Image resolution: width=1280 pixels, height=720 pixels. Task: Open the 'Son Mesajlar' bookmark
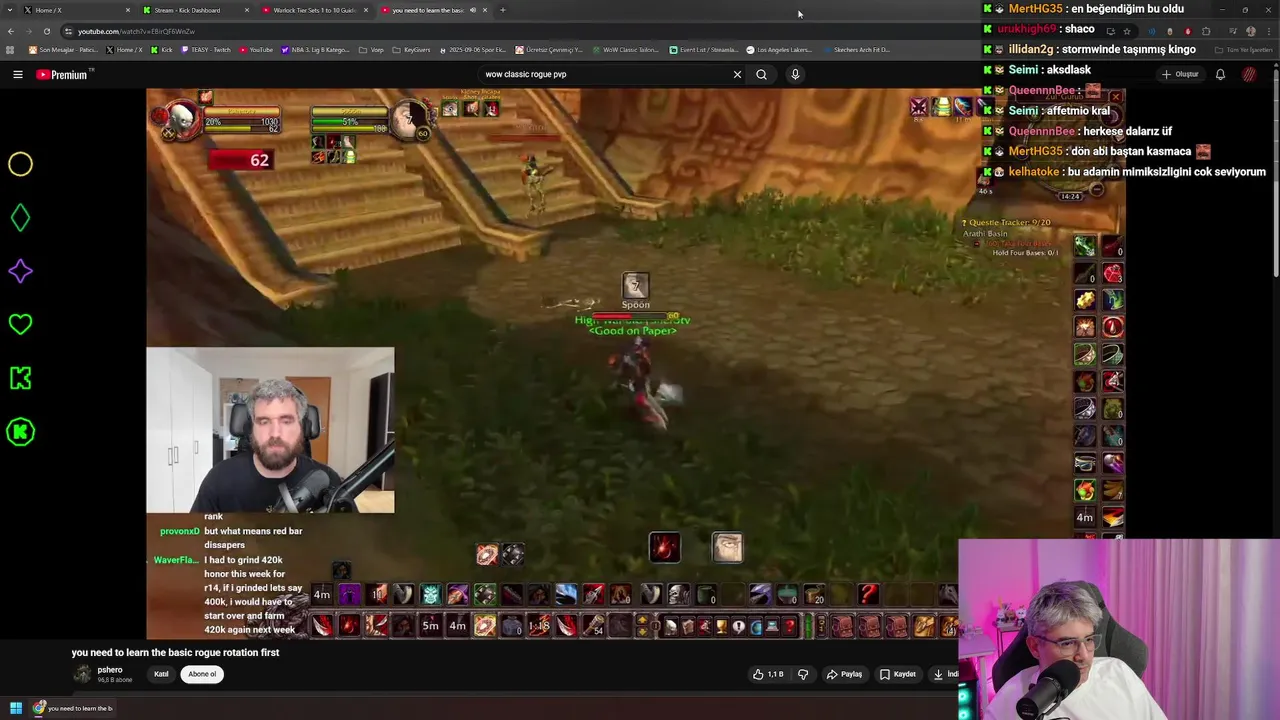coord(63,49)
